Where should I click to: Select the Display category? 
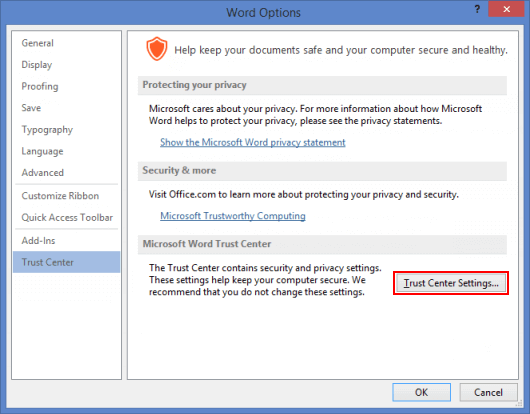(x=67, y=65)
